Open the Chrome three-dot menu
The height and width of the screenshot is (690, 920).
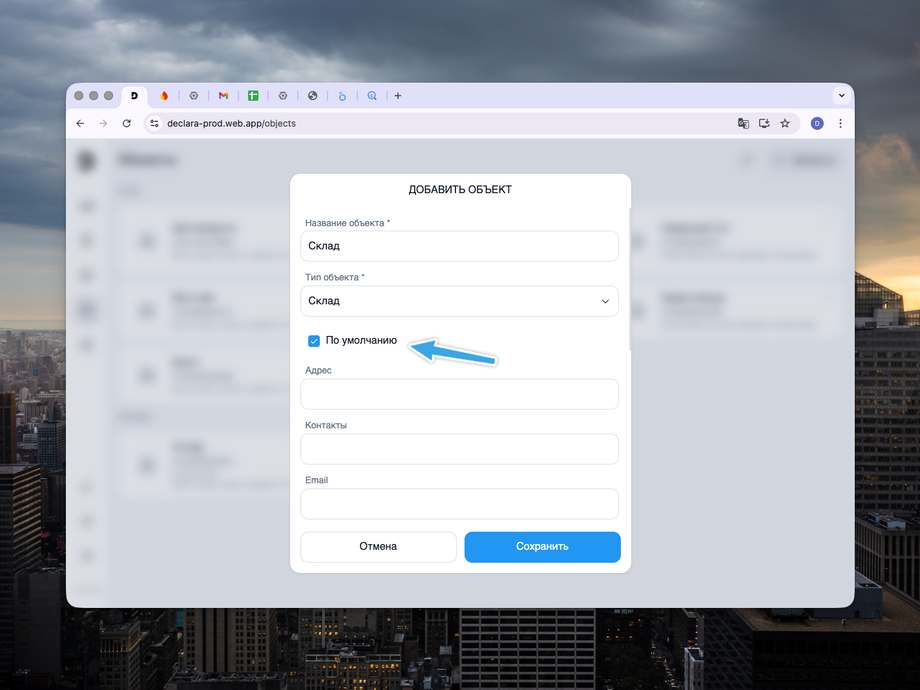point(840,123)
